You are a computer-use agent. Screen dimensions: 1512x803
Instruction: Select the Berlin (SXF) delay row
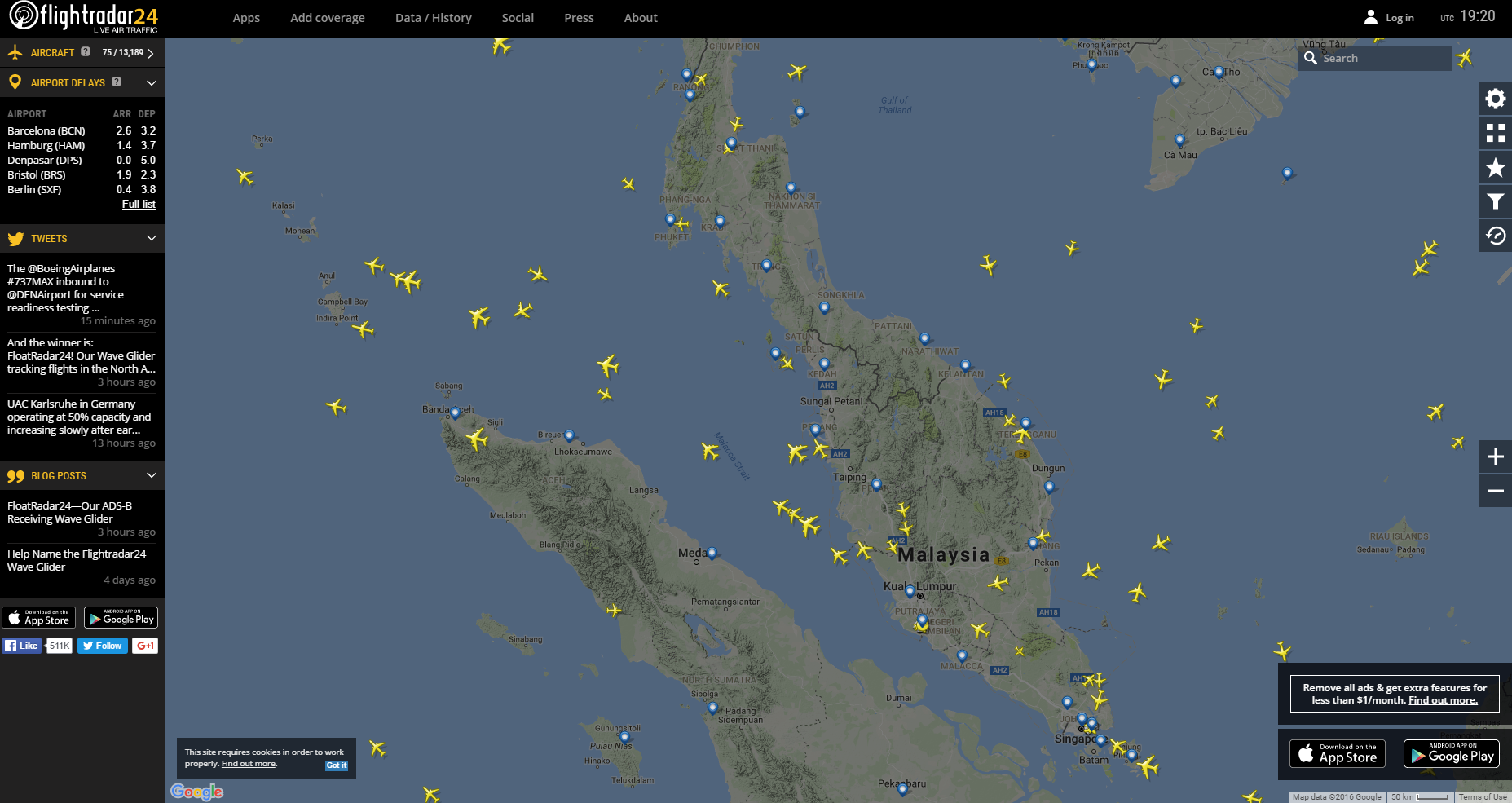click(x=82, y=189)
